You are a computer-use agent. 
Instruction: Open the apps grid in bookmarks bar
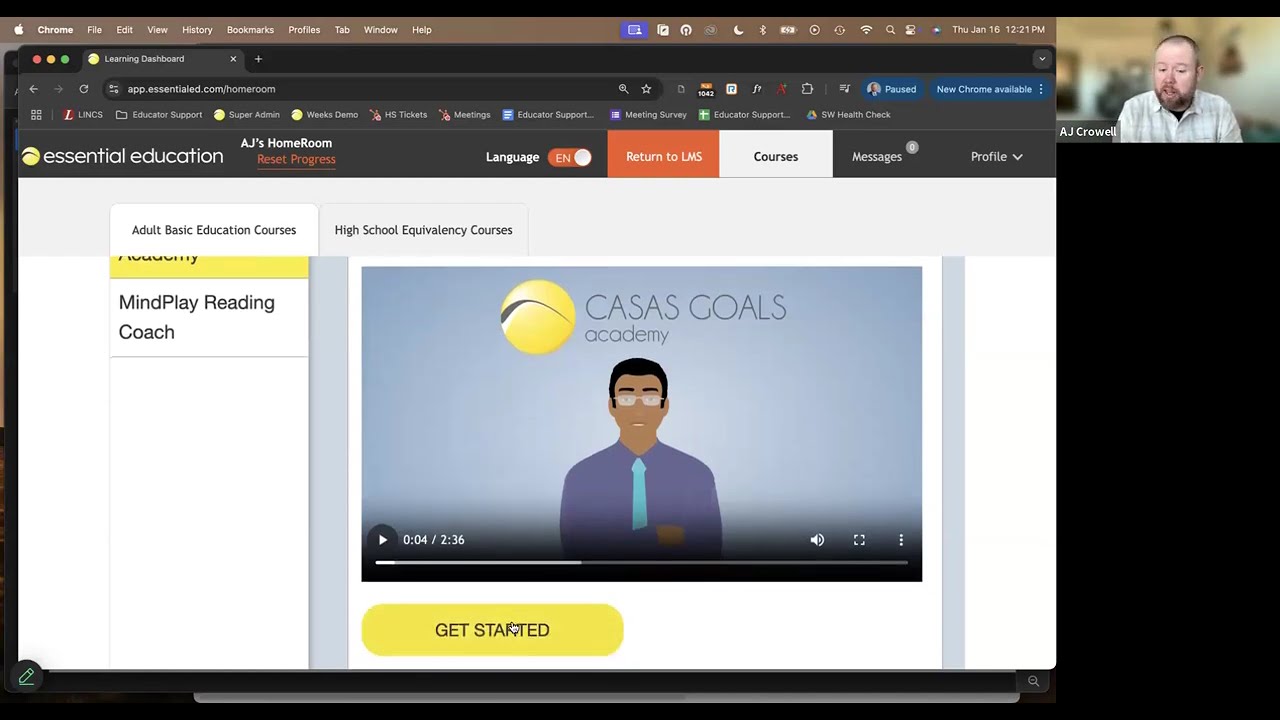point(36,115)
